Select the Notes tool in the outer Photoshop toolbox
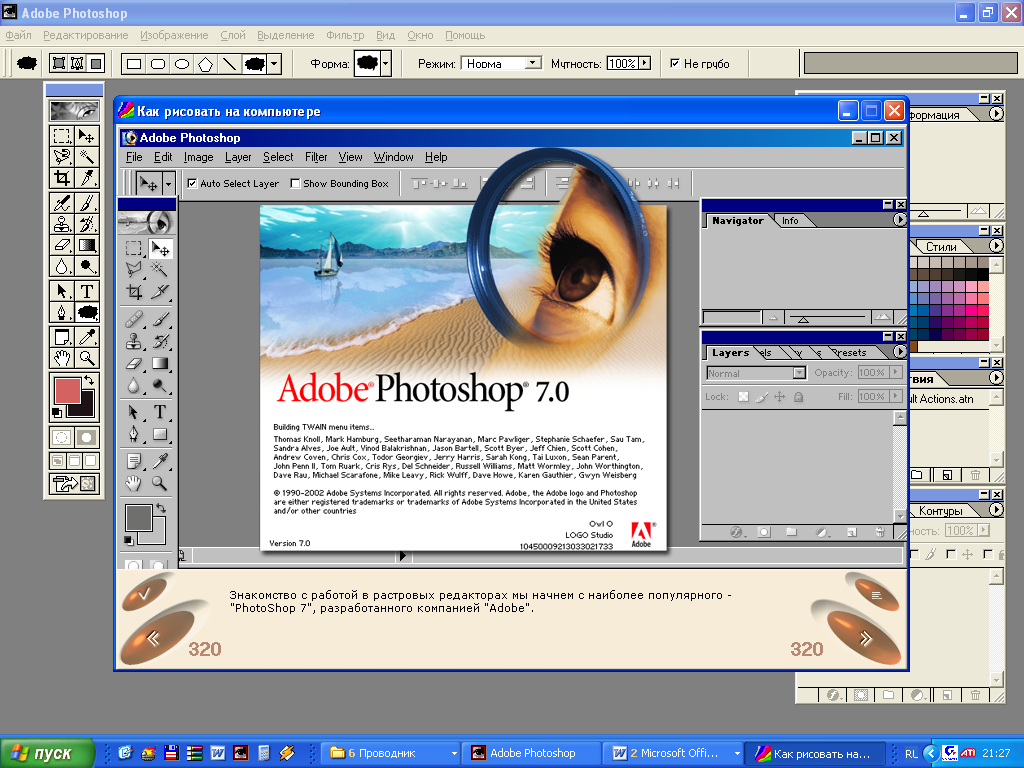Viewport: 1024px width, 768px height. click(62, 337)
